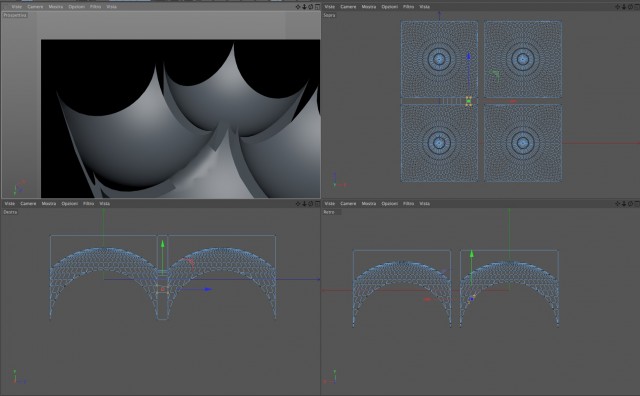The image size is (640, 396).
Task: Open the Filtro menu in the Destra viewport
Action: [x=88, y=203]
